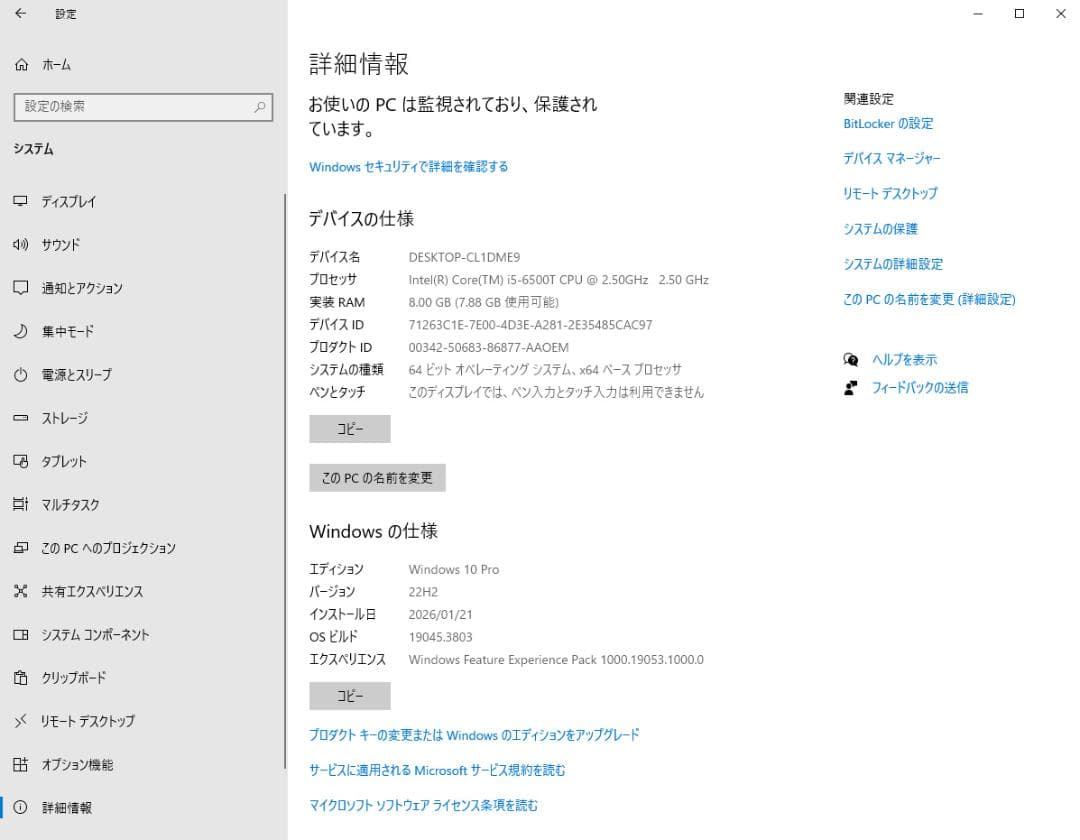Read Microsoft サービス規約 link
The image size is (1080, 840).
(437, 770)
